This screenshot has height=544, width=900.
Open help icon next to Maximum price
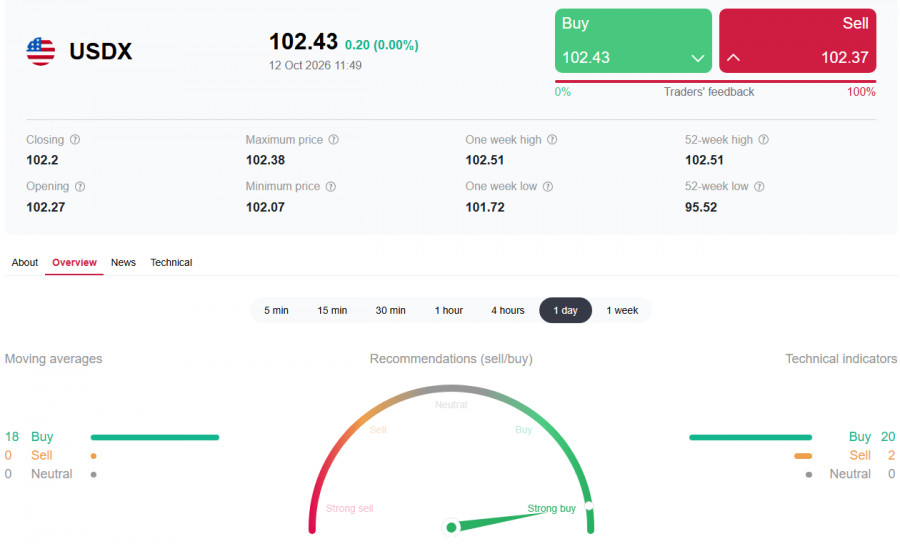tap(333, 139)
